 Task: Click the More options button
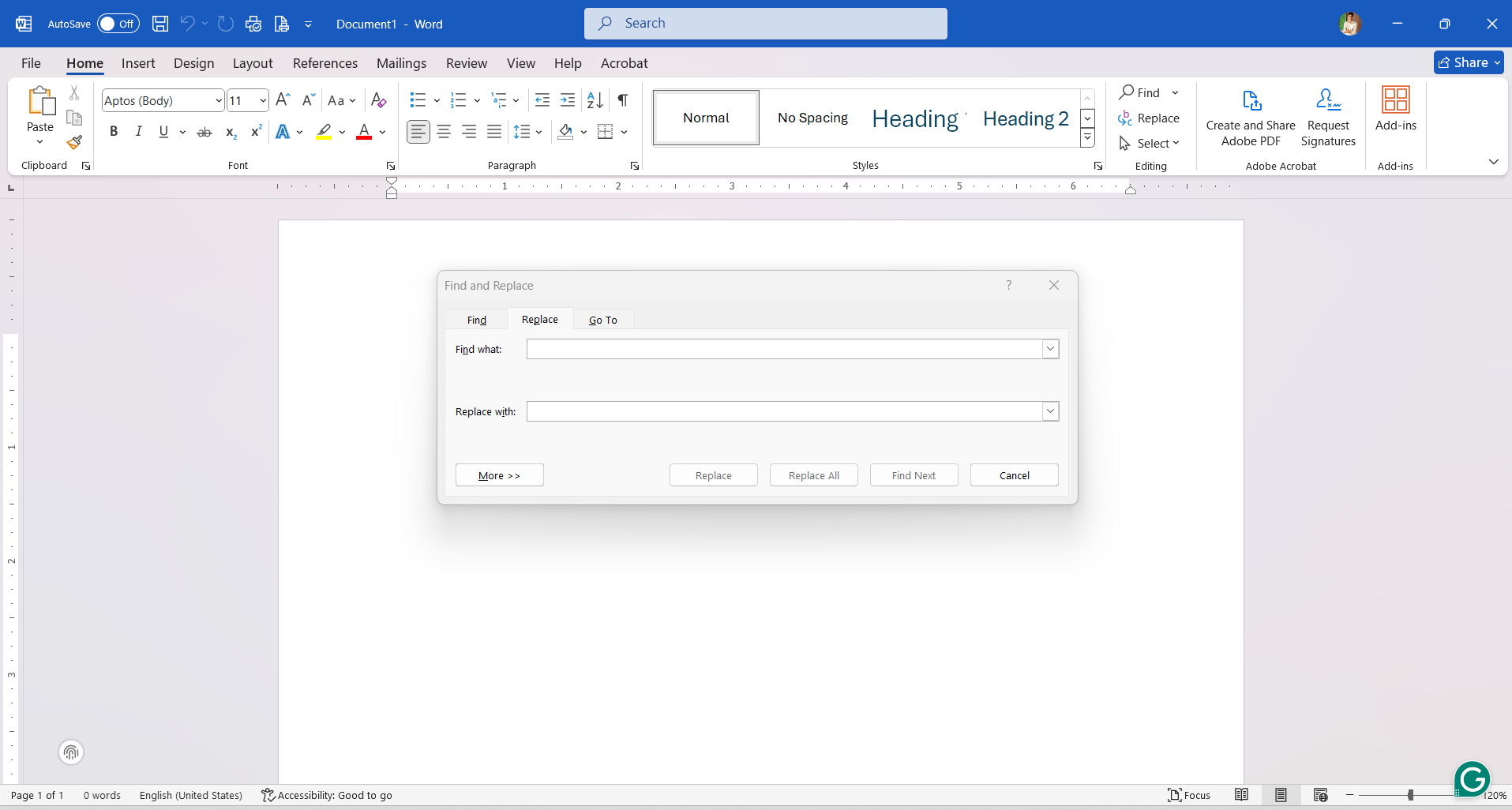pyautogui.click(x=498, y=474)
